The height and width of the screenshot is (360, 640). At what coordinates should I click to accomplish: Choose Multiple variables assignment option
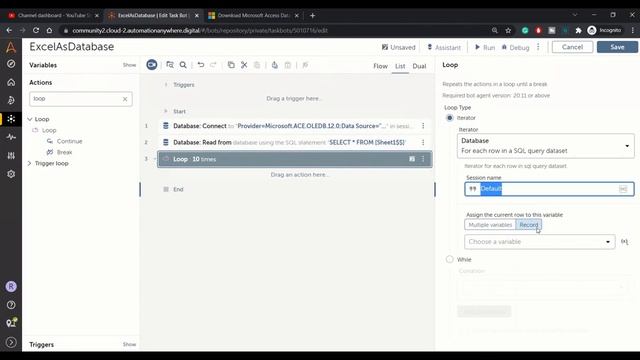(490, 225)
